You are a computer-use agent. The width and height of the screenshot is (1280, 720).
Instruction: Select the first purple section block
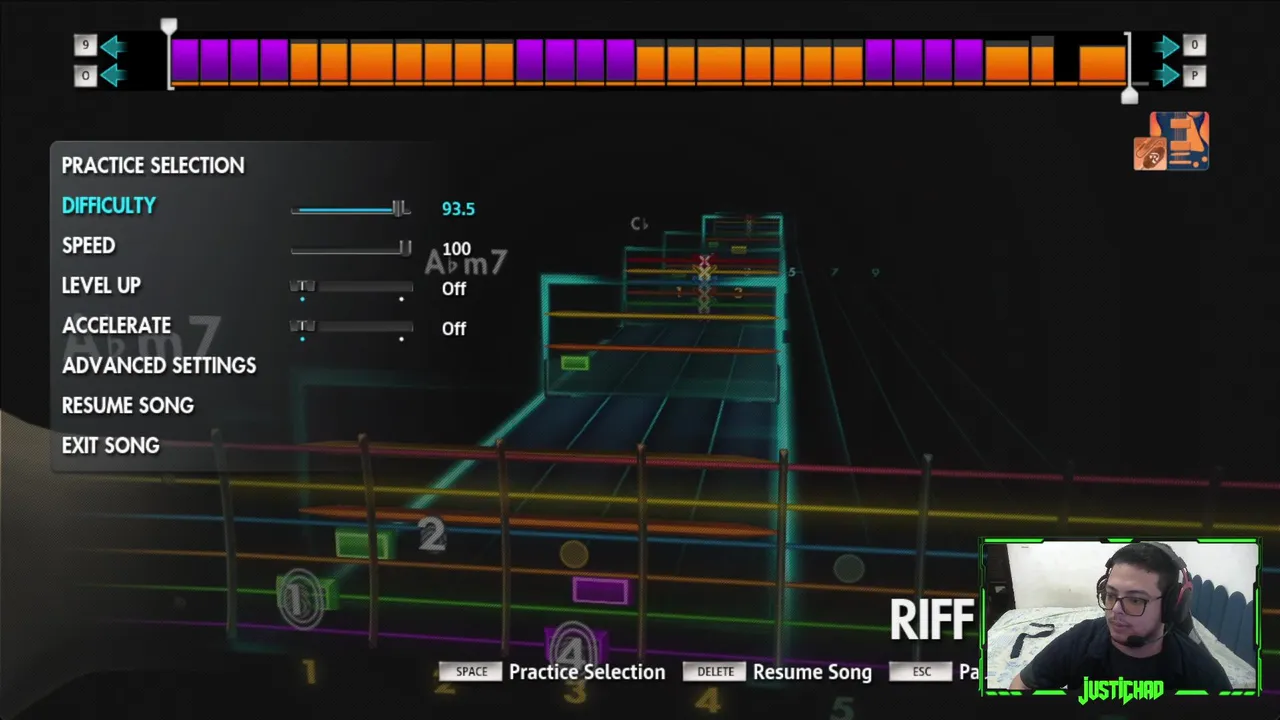185,61
